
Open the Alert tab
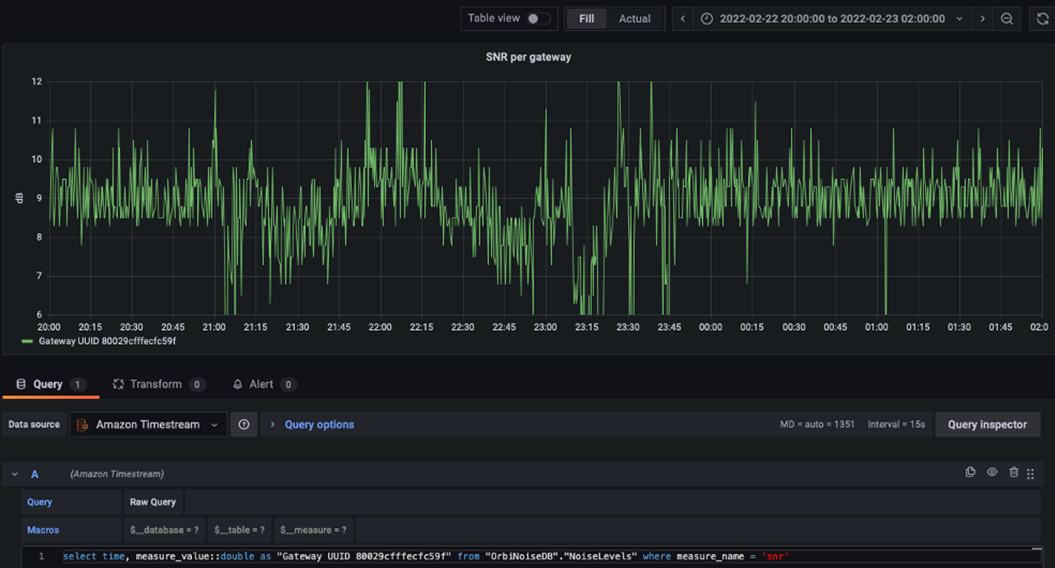point(260,384)
